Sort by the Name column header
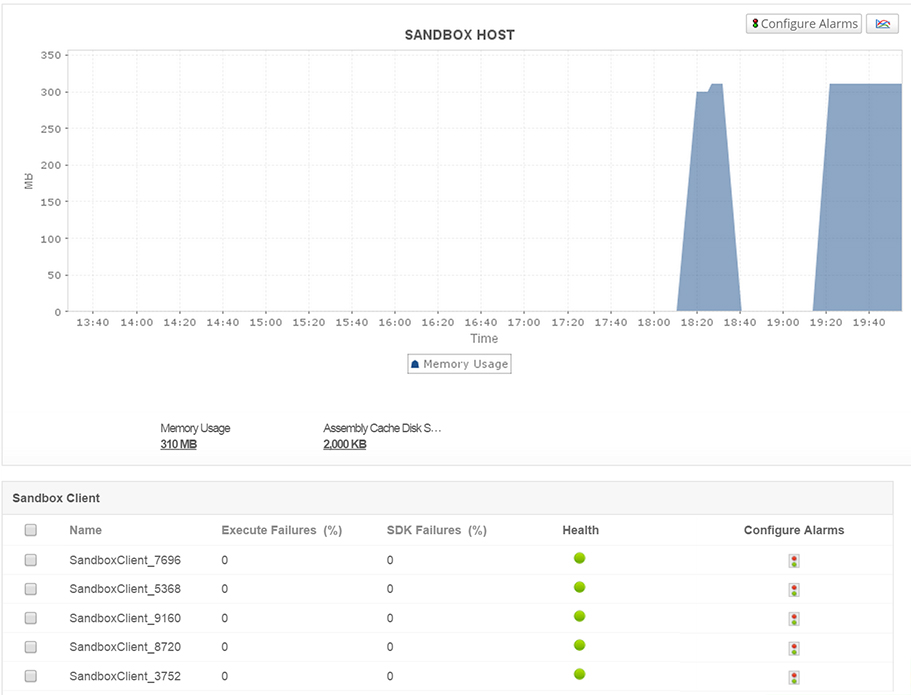Screen dimensions: 911x695 [85, 530]
